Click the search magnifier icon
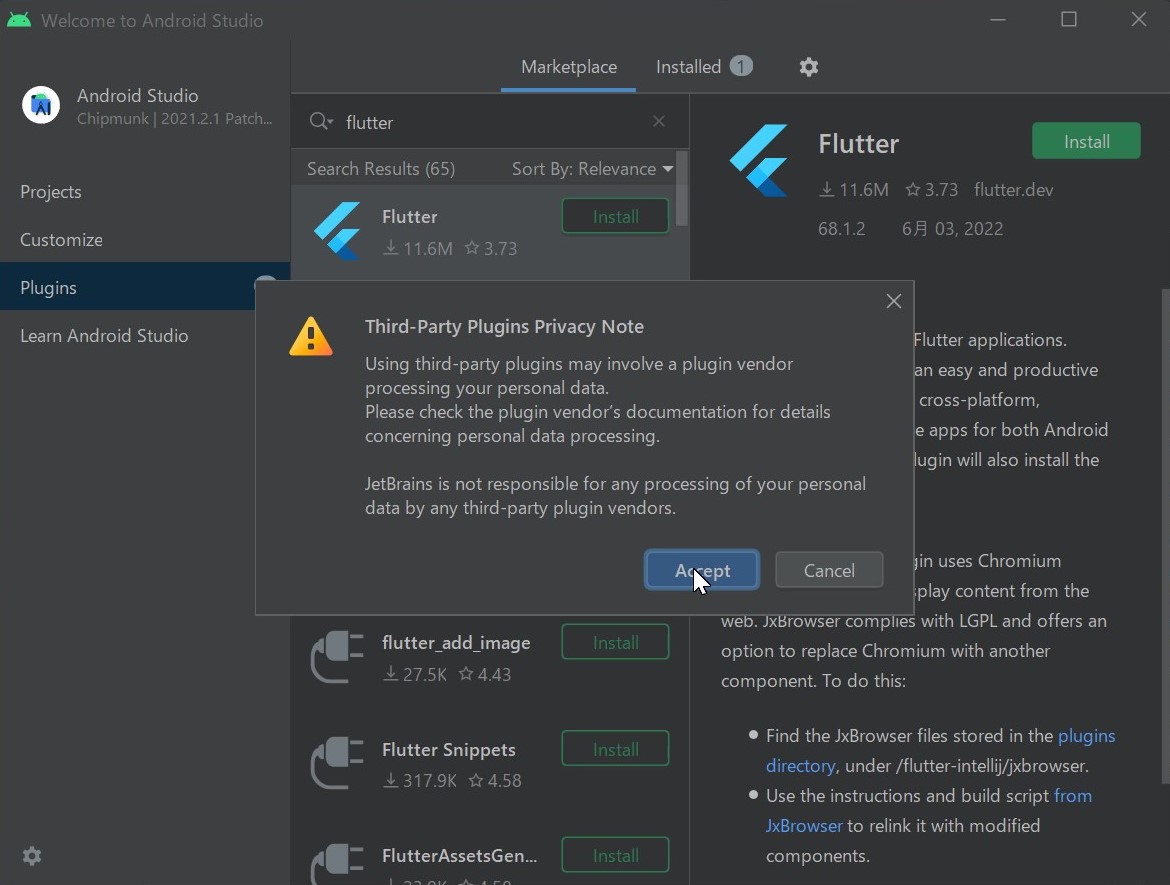The height and width of the screenshot is (885, 1170). point(315,121)
